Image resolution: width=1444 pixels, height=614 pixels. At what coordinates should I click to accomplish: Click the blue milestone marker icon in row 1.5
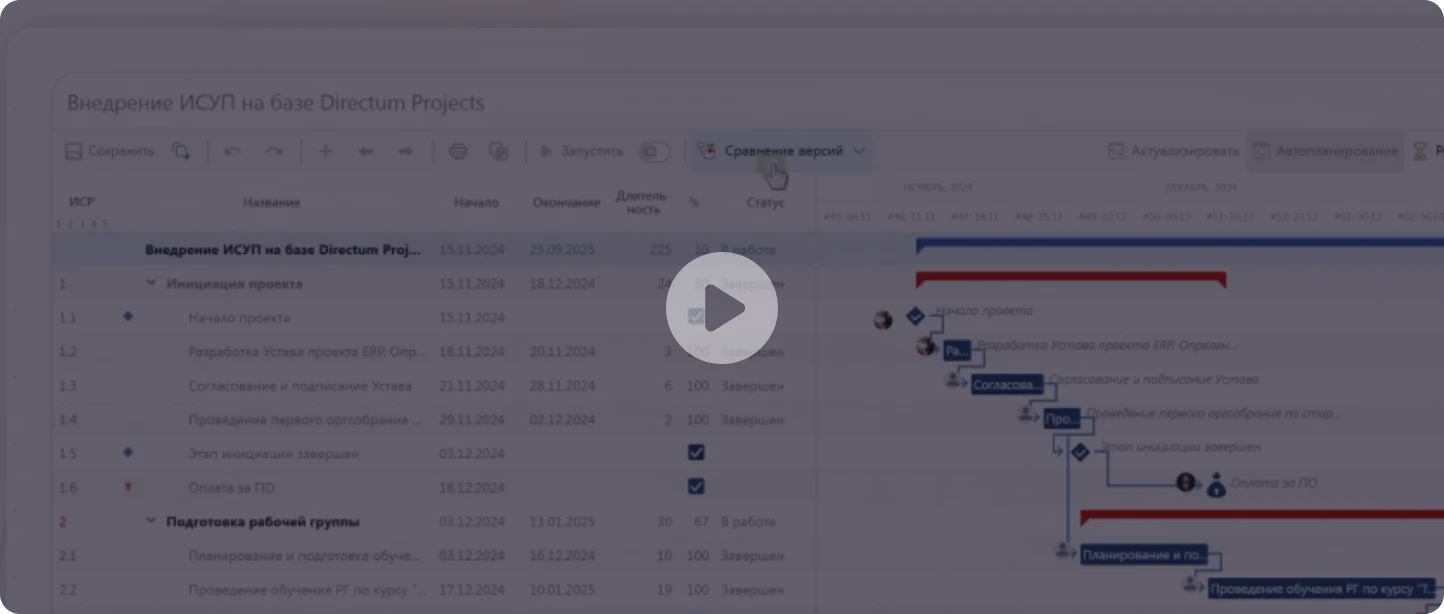pyautogui.click(x=127, y=452)
